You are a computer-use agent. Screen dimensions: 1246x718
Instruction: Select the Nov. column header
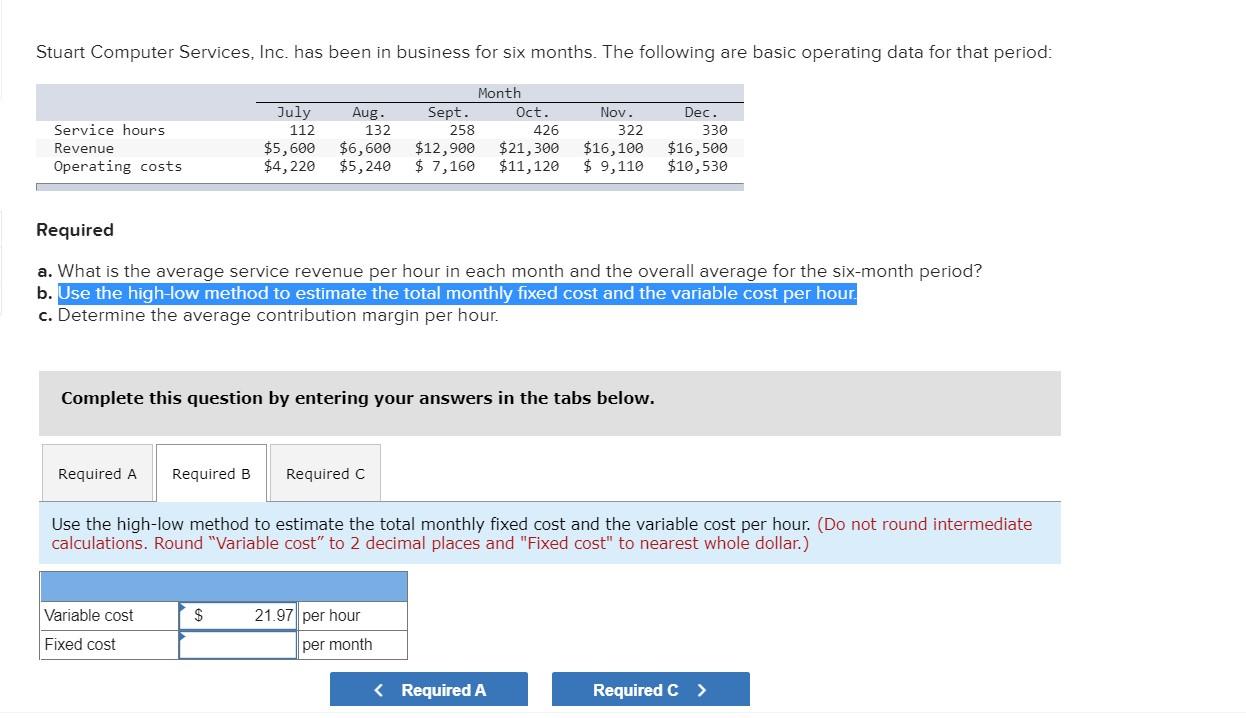(616, 112)
